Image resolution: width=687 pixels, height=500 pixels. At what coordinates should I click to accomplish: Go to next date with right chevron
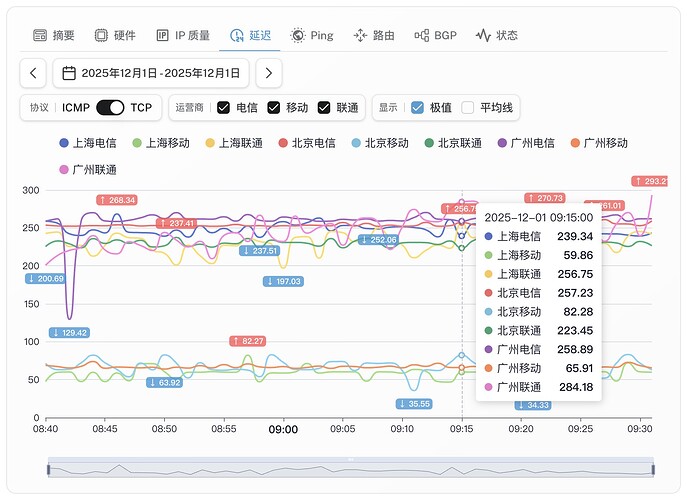tap(269, 73)
